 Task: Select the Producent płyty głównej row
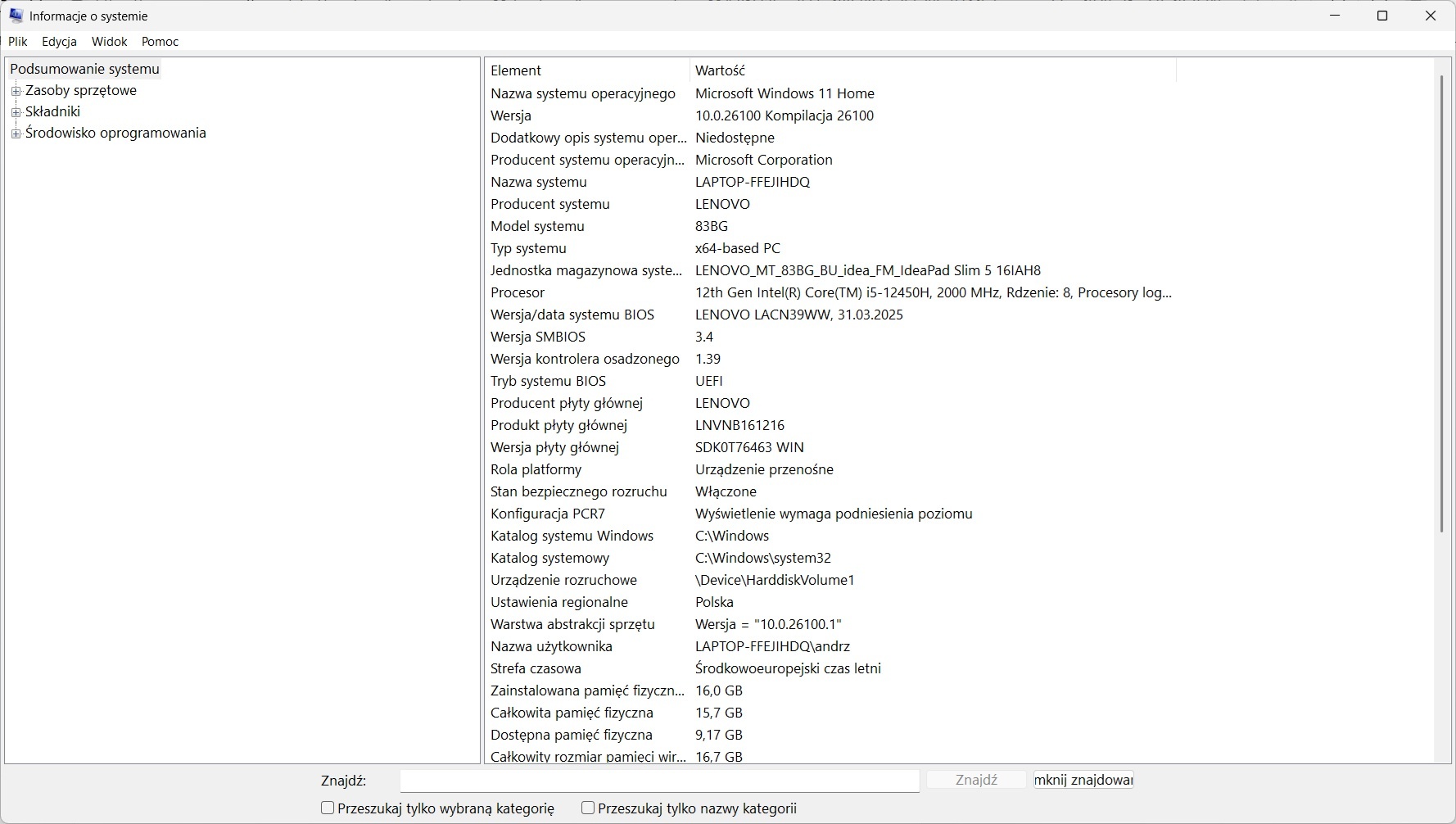pos(831,403)
